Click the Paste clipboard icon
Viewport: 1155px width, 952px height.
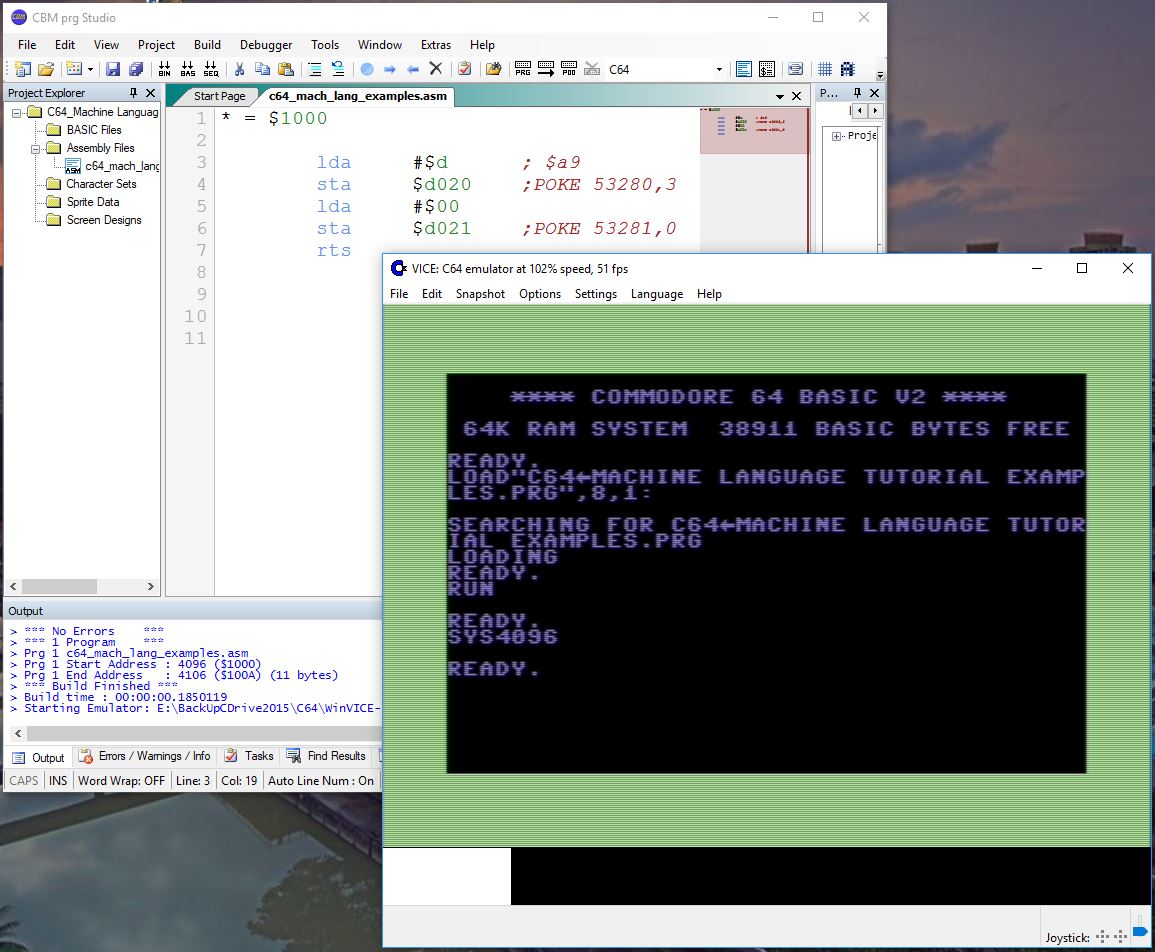tap(286, 69)
